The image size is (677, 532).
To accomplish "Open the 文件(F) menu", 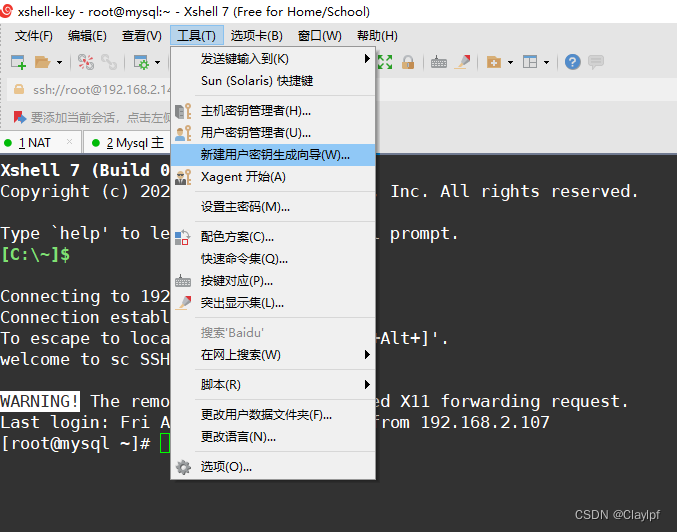I will [x=33, y=35].
